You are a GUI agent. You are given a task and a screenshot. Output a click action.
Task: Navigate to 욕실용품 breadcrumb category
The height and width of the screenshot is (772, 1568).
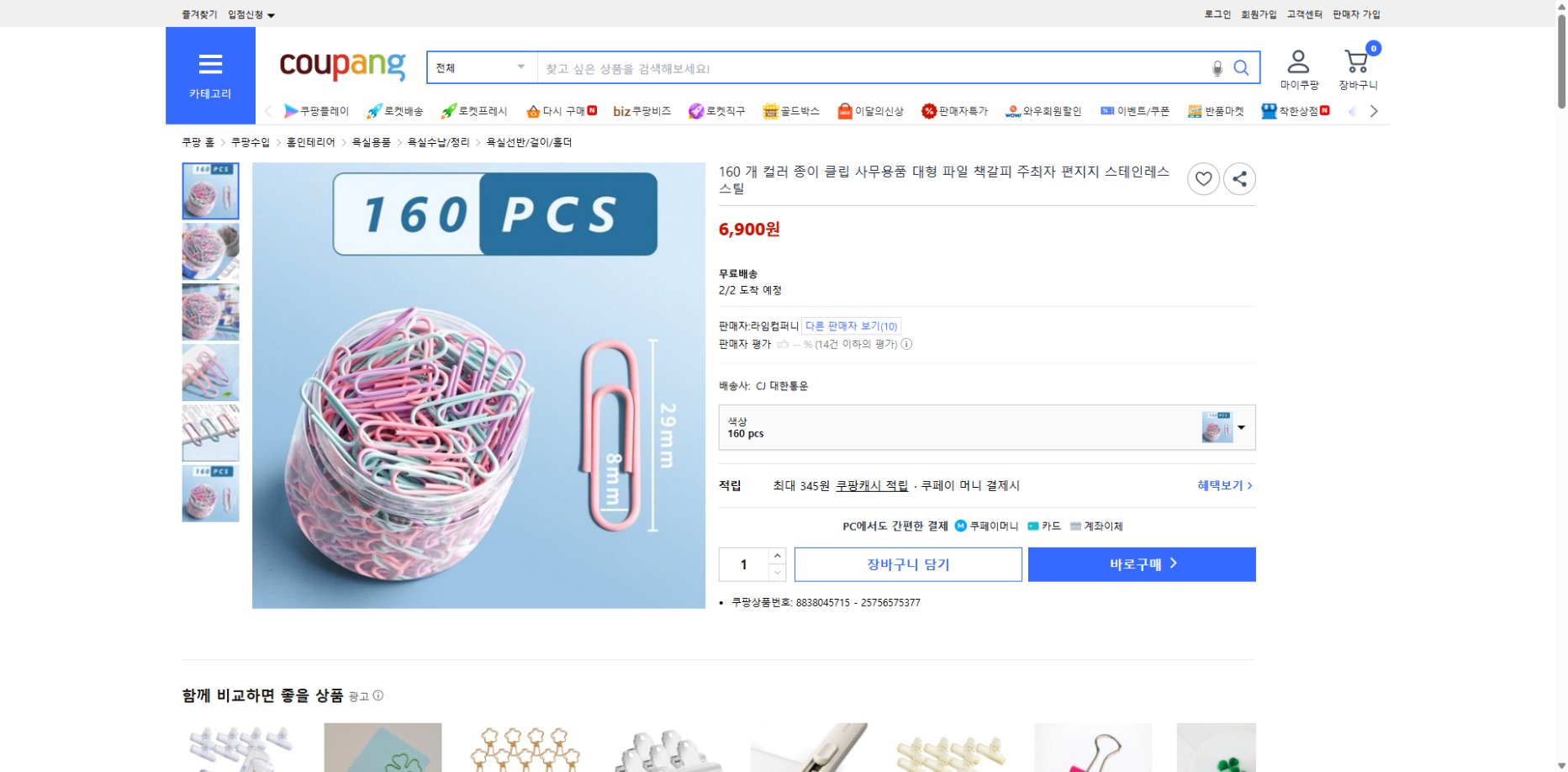(371, 143)
